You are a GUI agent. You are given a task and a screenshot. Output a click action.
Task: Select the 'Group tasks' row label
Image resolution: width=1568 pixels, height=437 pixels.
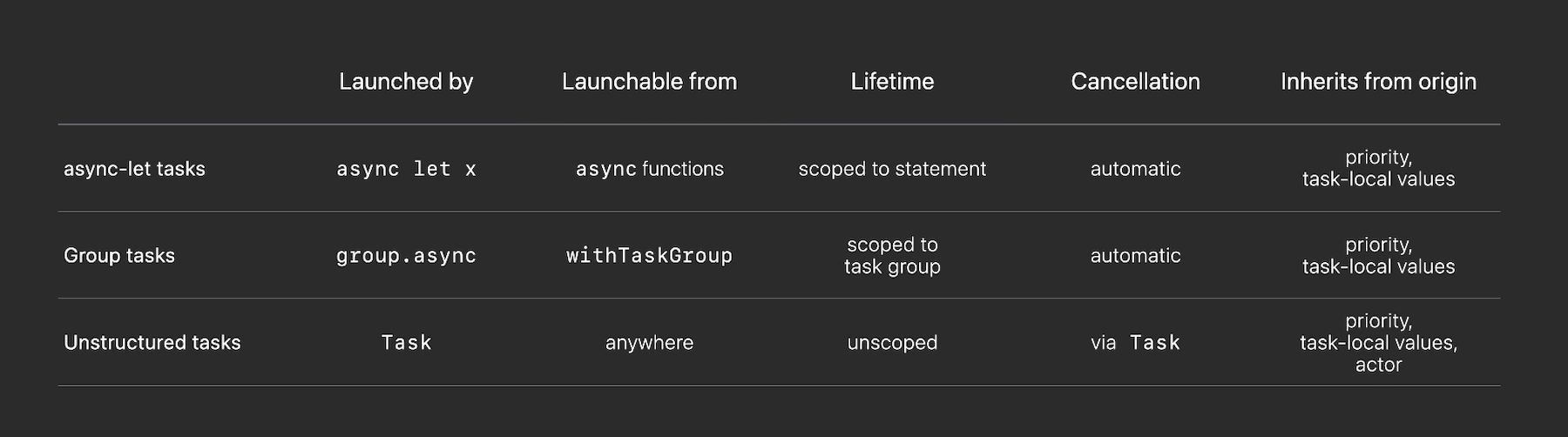click(x=119, y=256)
